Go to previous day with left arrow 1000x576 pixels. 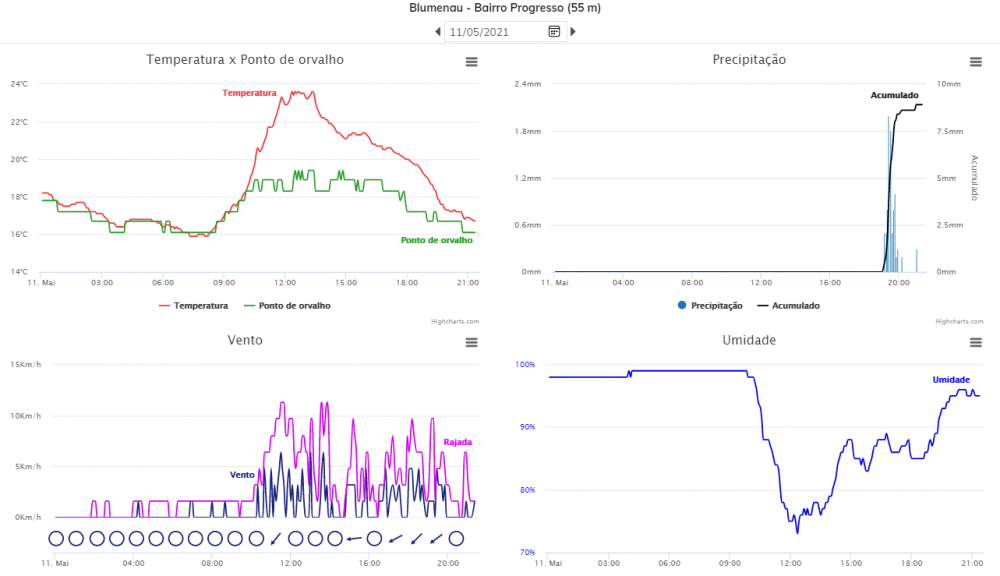click(x=438, y=31)
